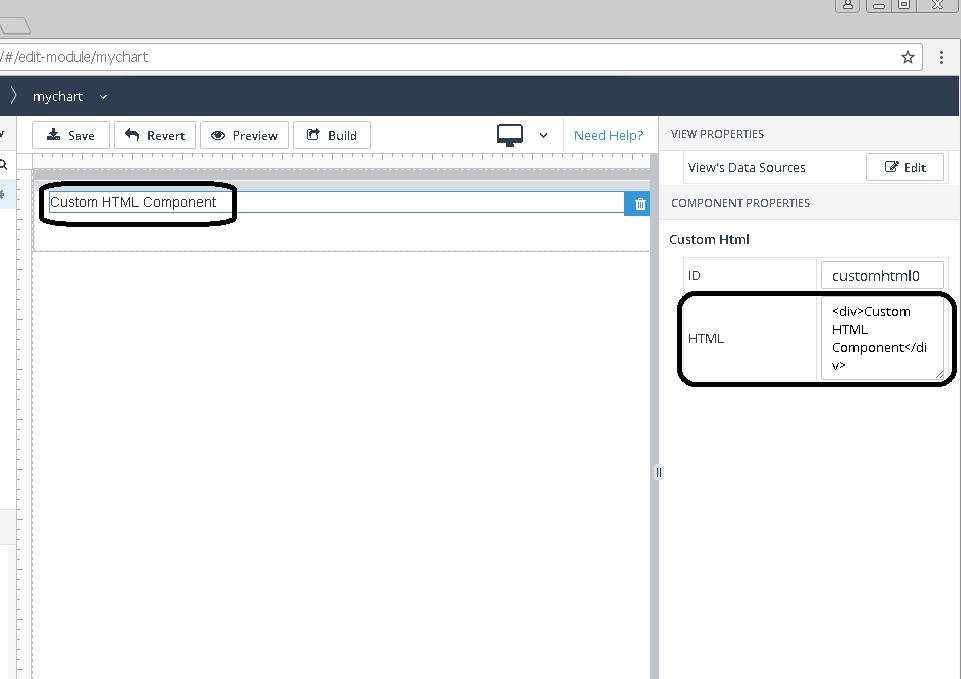Click the browser profile user icon

848,5
